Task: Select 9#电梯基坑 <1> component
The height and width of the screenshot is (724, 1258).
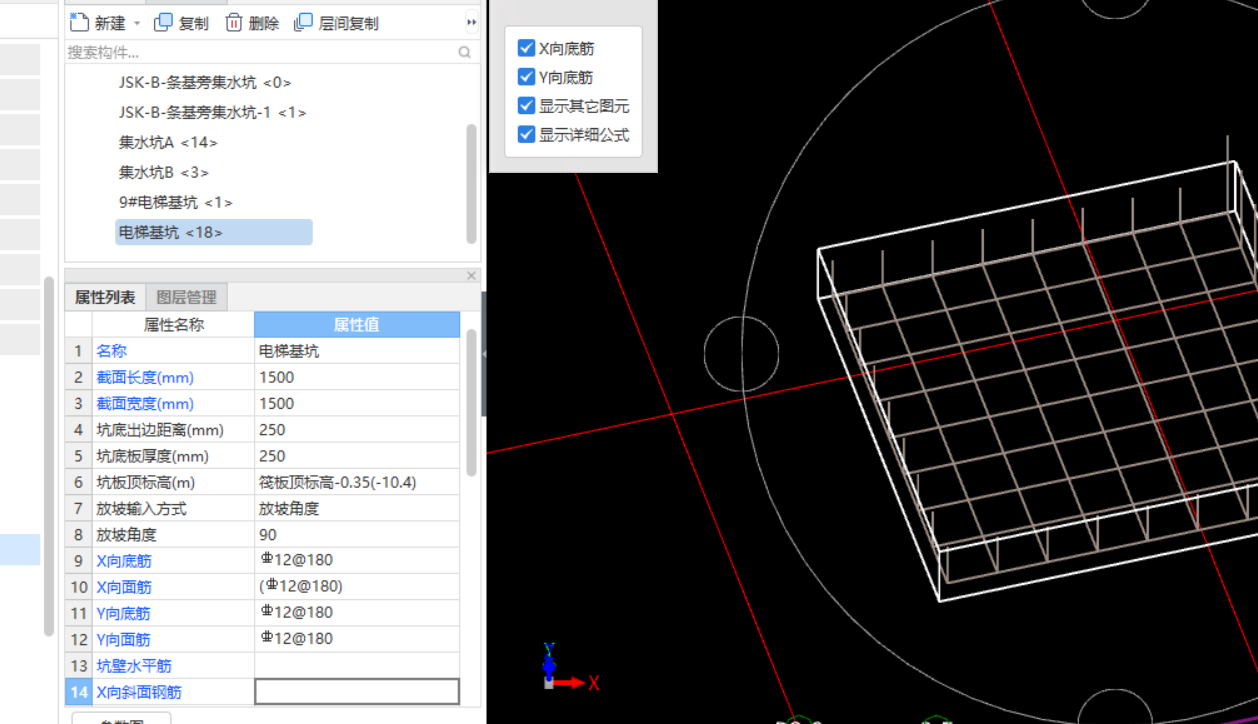Action: (176, 202)
